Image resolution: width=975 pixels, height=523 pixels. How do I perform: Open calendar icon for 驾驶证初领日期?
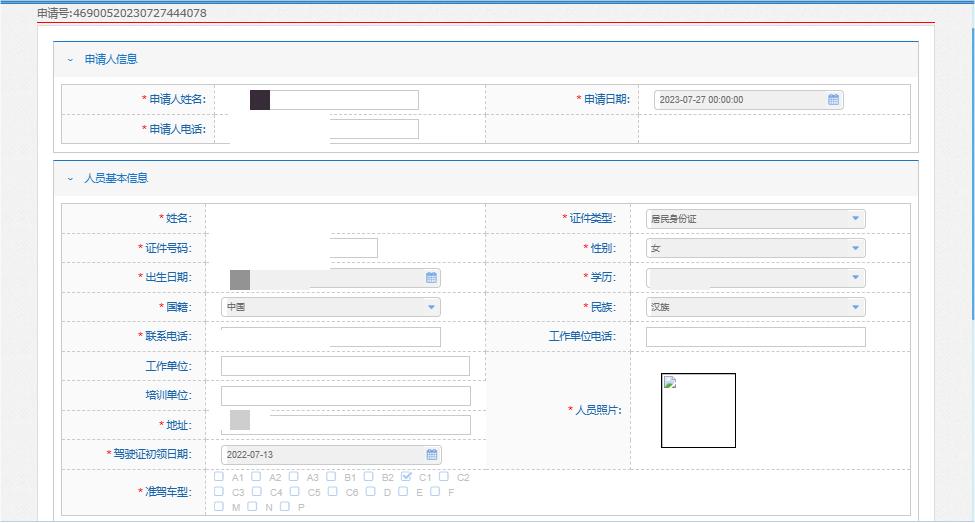432,455
